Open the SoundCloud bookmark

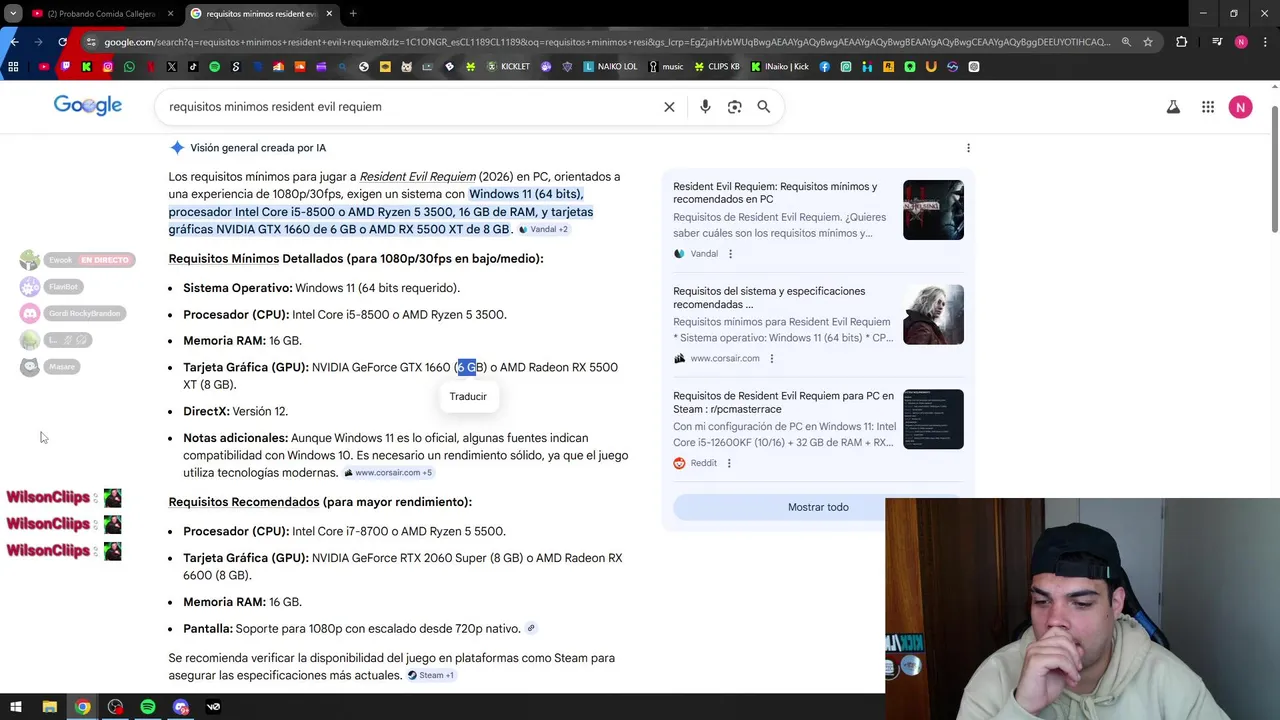click(299, 67)
